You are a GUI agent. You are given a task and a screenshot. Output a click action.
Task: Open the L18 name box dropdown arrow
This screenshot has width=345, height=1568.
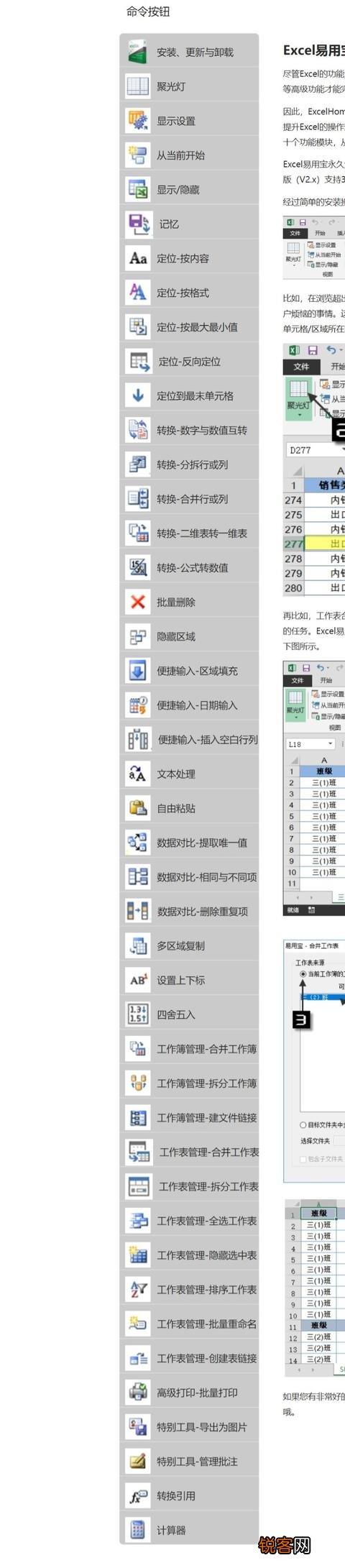(331, 744)
